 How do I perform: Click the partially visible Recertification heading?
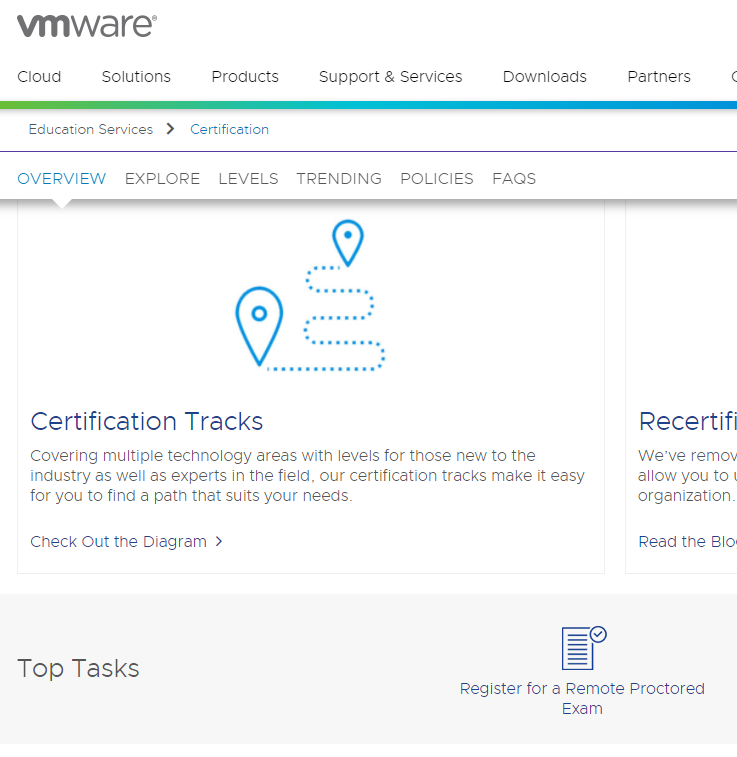click(687, 421)
